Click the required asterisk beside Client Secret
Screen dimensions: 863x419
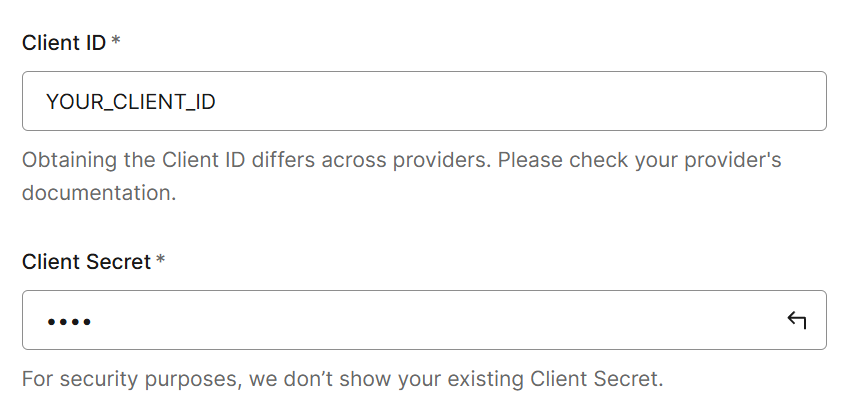pos(160,261)
